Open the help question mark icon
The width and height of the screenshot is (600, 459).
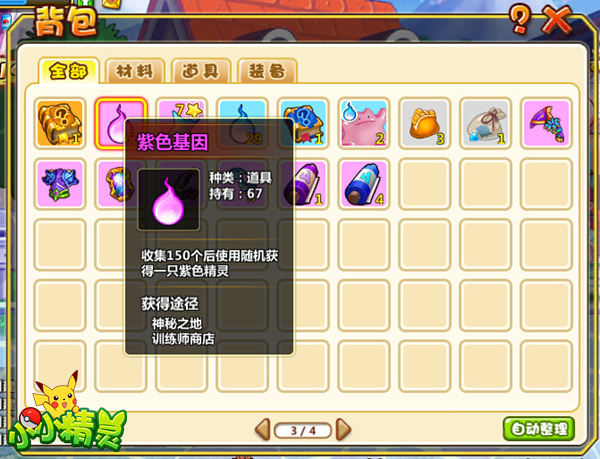520,20
